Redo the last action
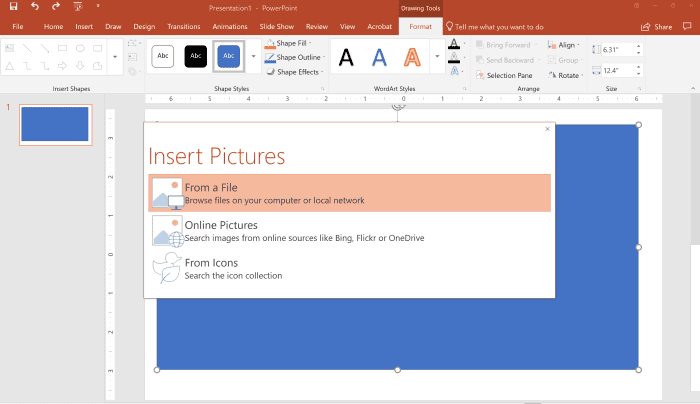Screen dimensions: 700x404 coord(56,6)
